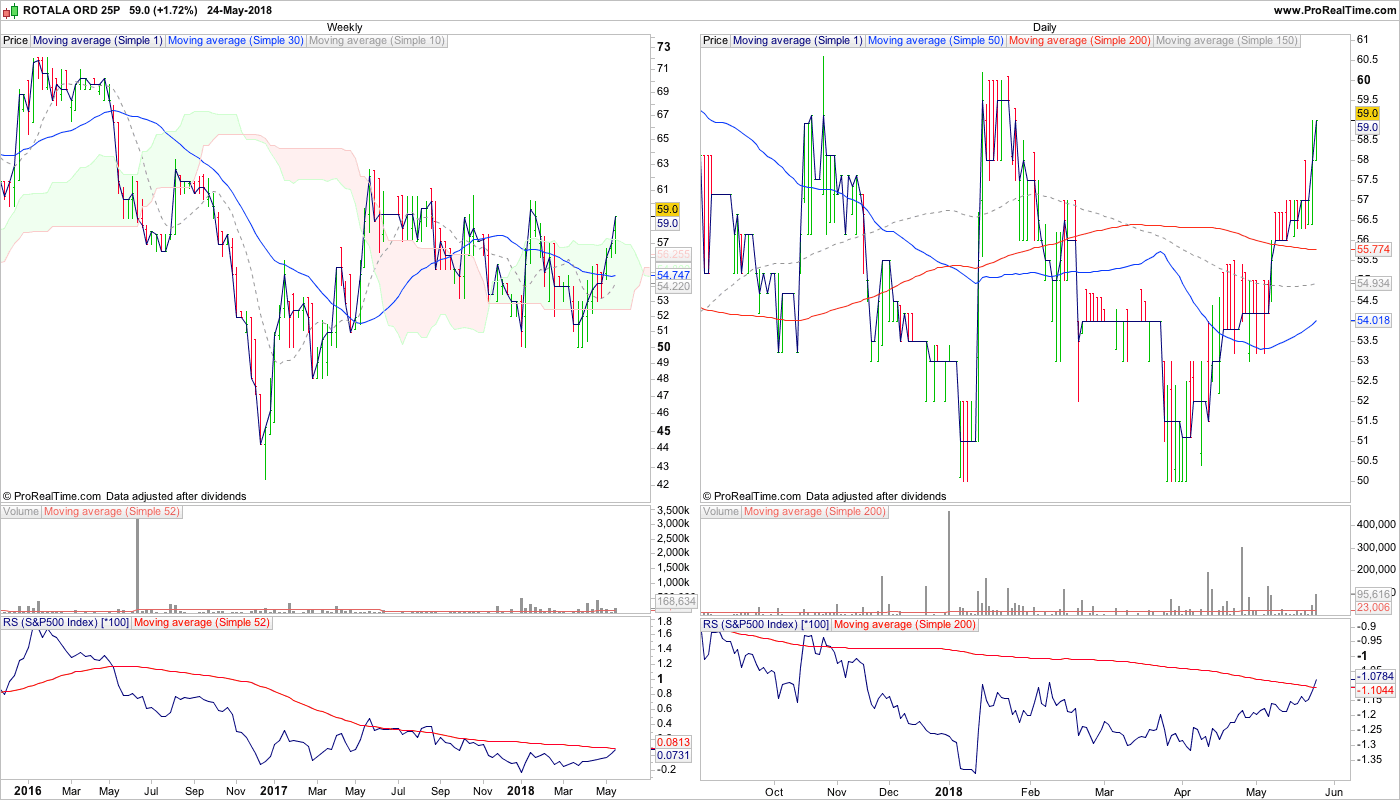The height and width of the screenshot is (800, 1400).
Task: Toggle the greyed Moving average (Simple 150) label
Action: (1226, 41)
